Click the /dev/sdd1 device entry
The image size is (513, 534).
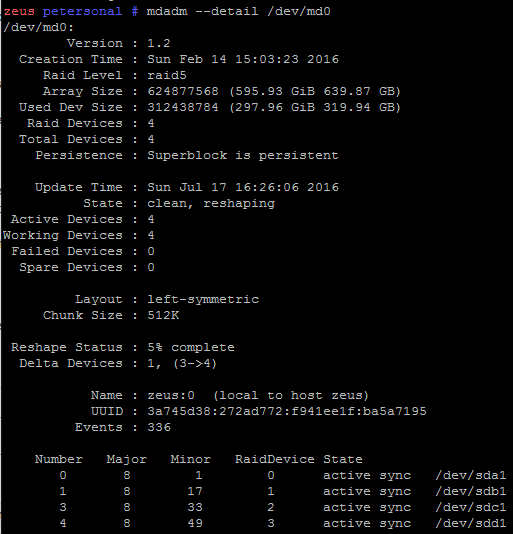[x=471, y=523]
